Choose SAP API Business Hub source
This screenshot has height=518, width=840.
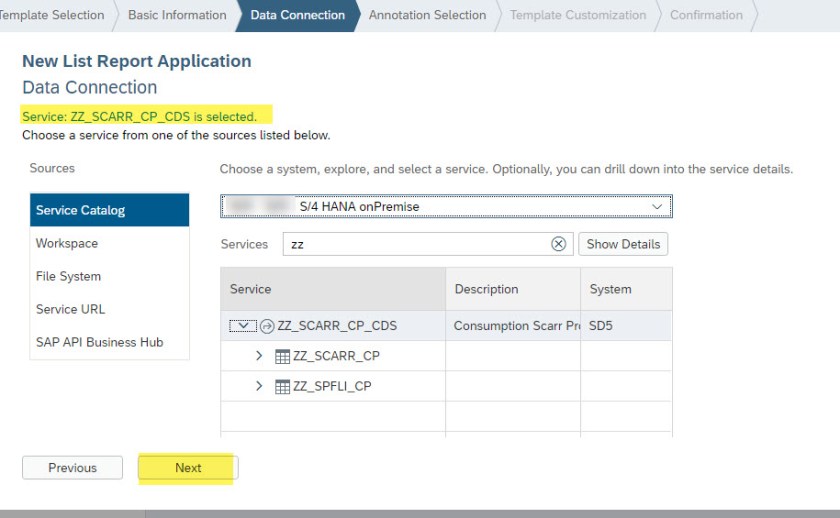pos(99,342)
